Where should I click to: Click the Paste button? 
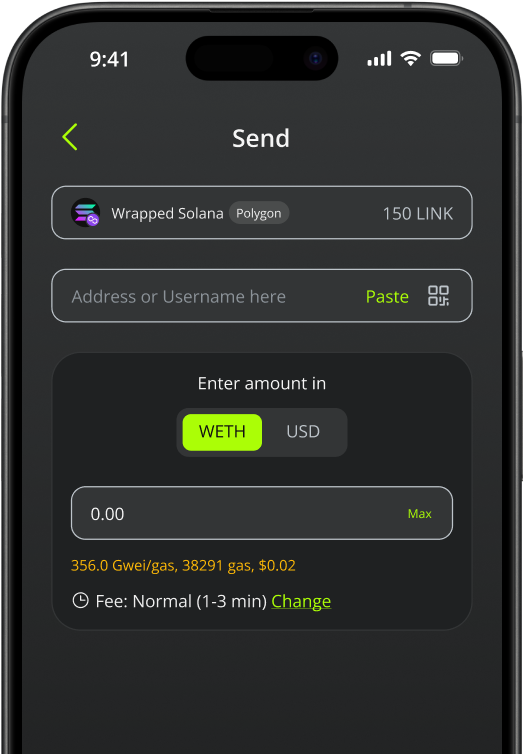click(x=387, y=296)
